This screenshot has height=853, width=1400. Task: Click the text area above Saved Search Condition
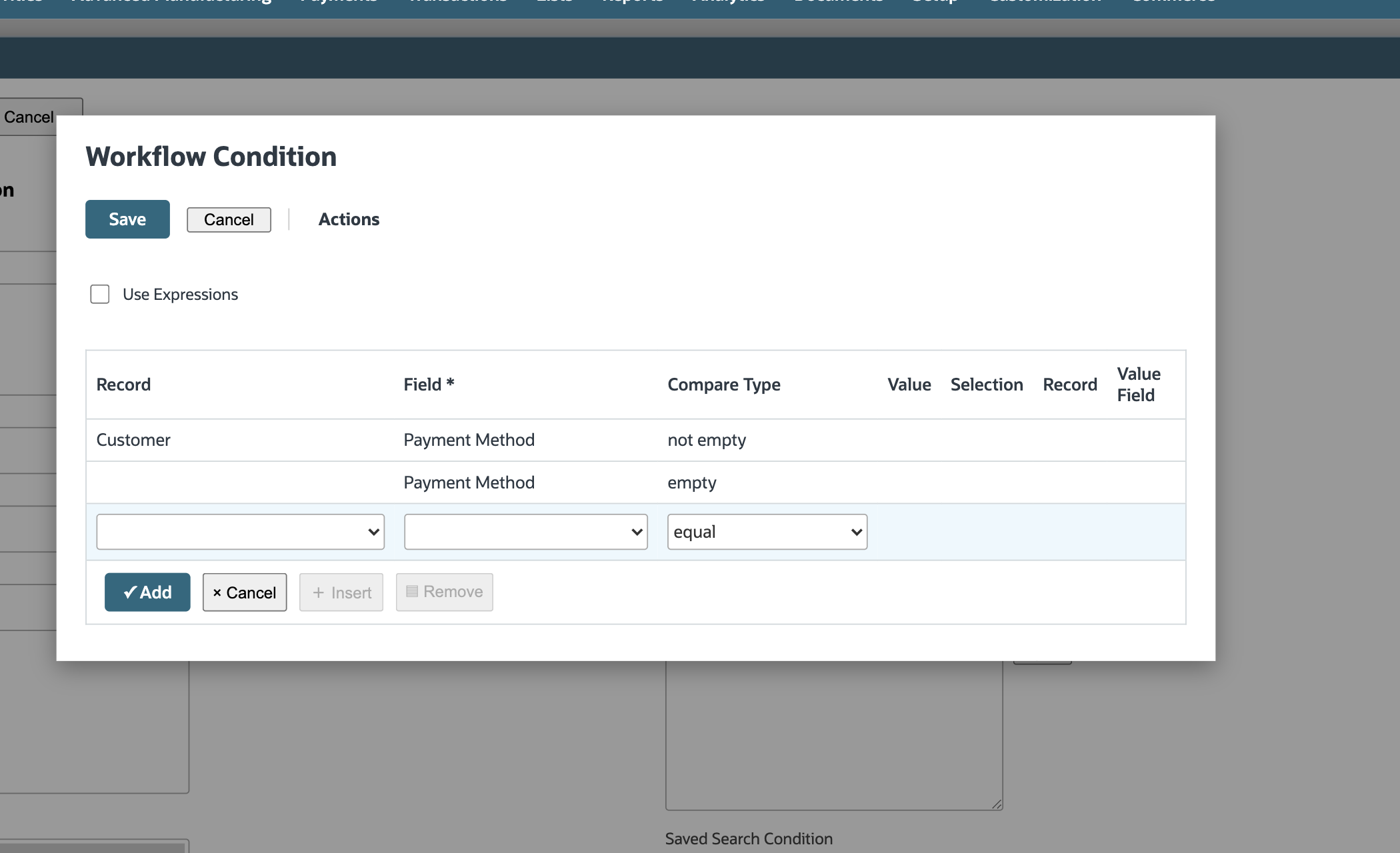(x=834, y=736)
